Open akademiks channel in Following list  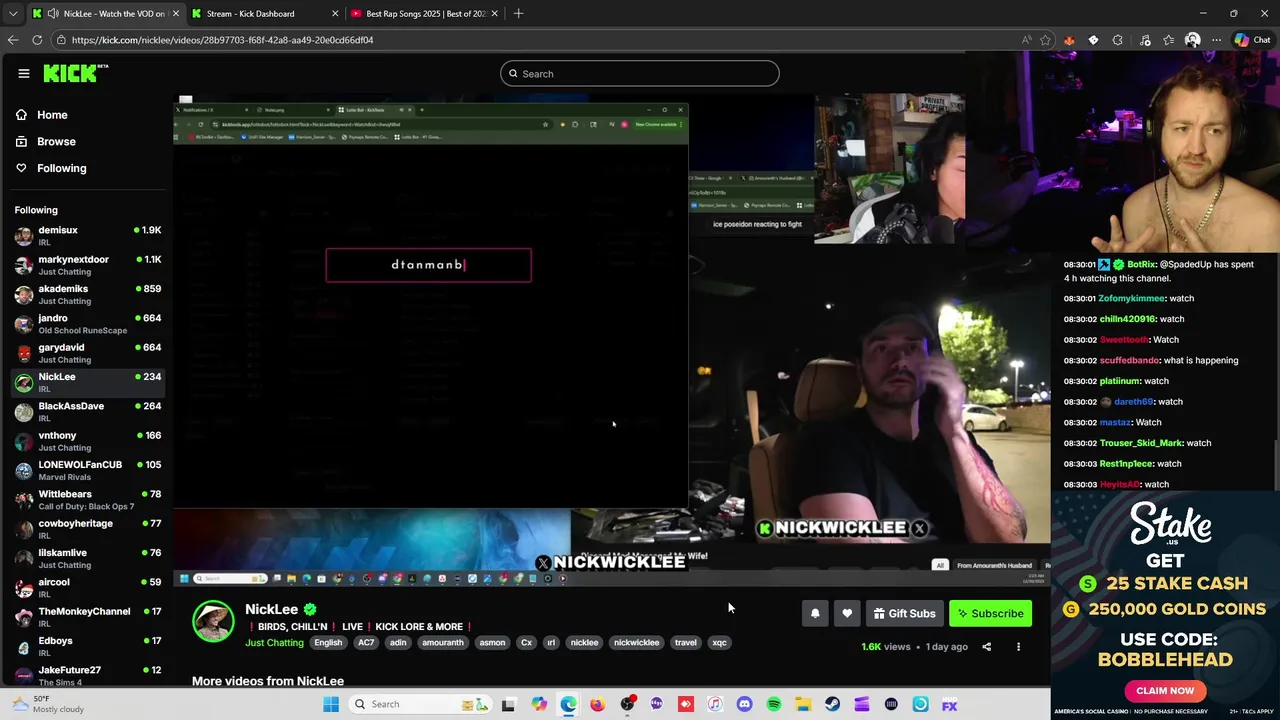88,294
